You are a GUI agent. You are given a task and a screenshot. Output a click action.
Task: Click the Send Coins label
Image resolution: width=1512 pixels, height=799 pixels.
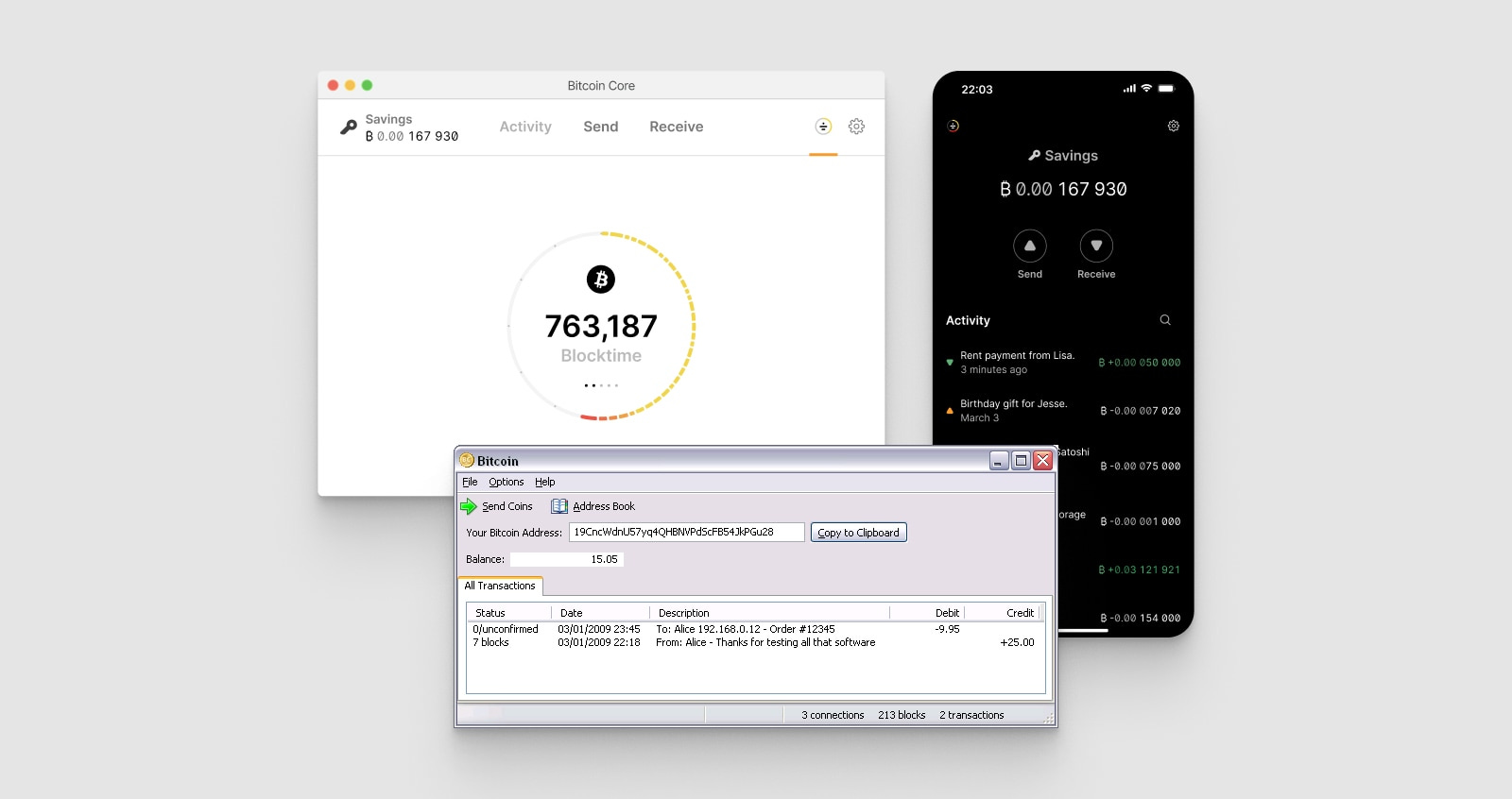pos(507,506)
